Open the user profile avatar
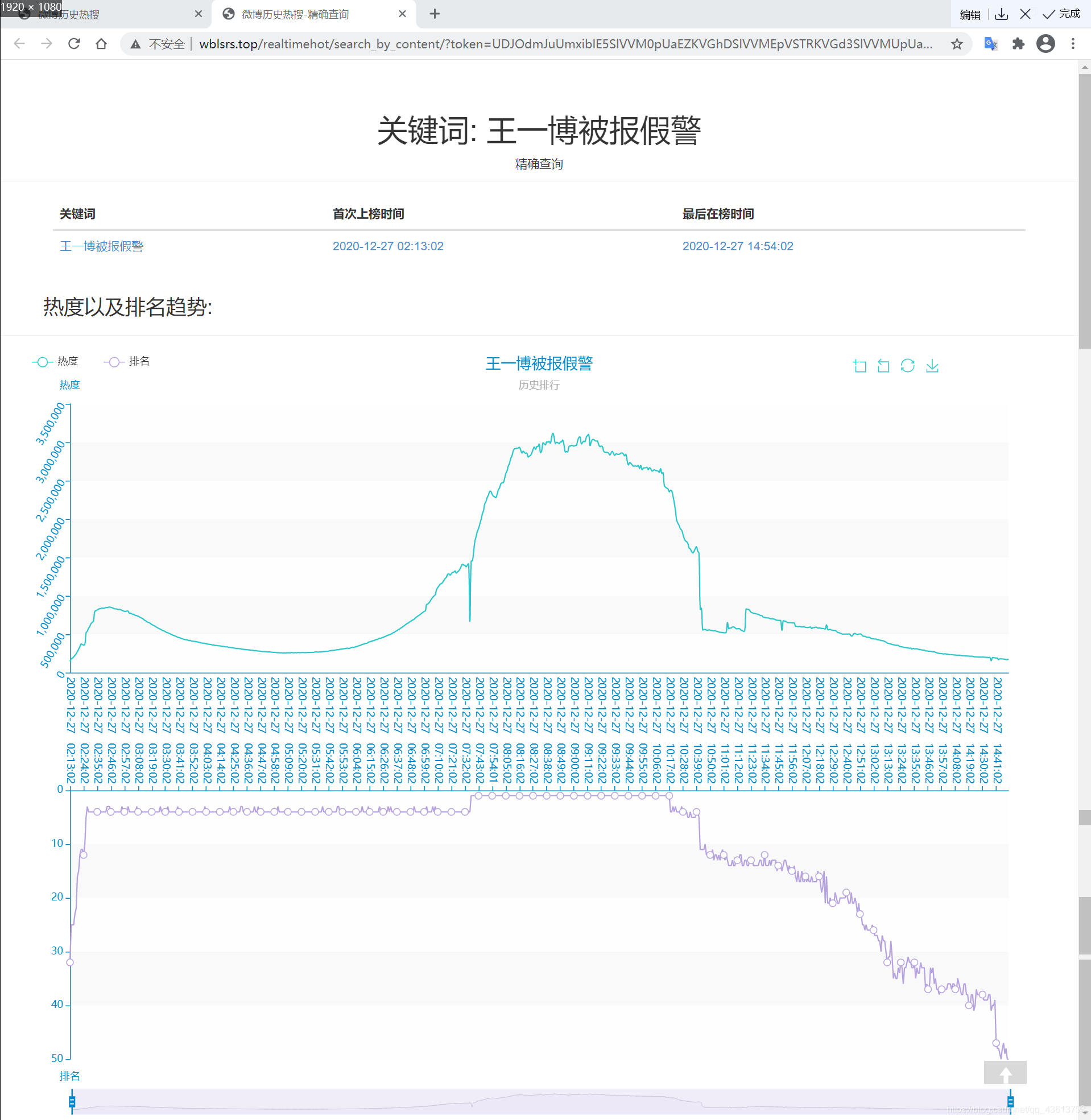Screen dimensions: 1091x1120 click(1045, 44)
